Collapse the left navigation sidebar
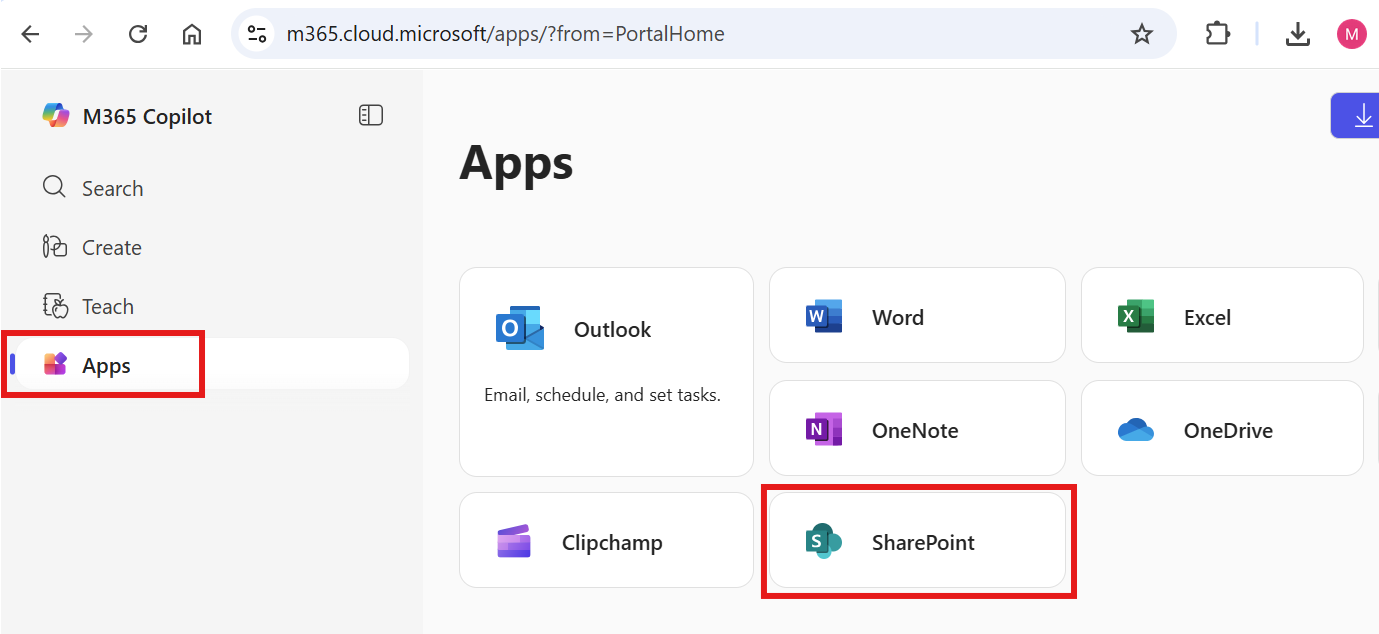This screenshot has height=634, width=1379. click(371, 116)
